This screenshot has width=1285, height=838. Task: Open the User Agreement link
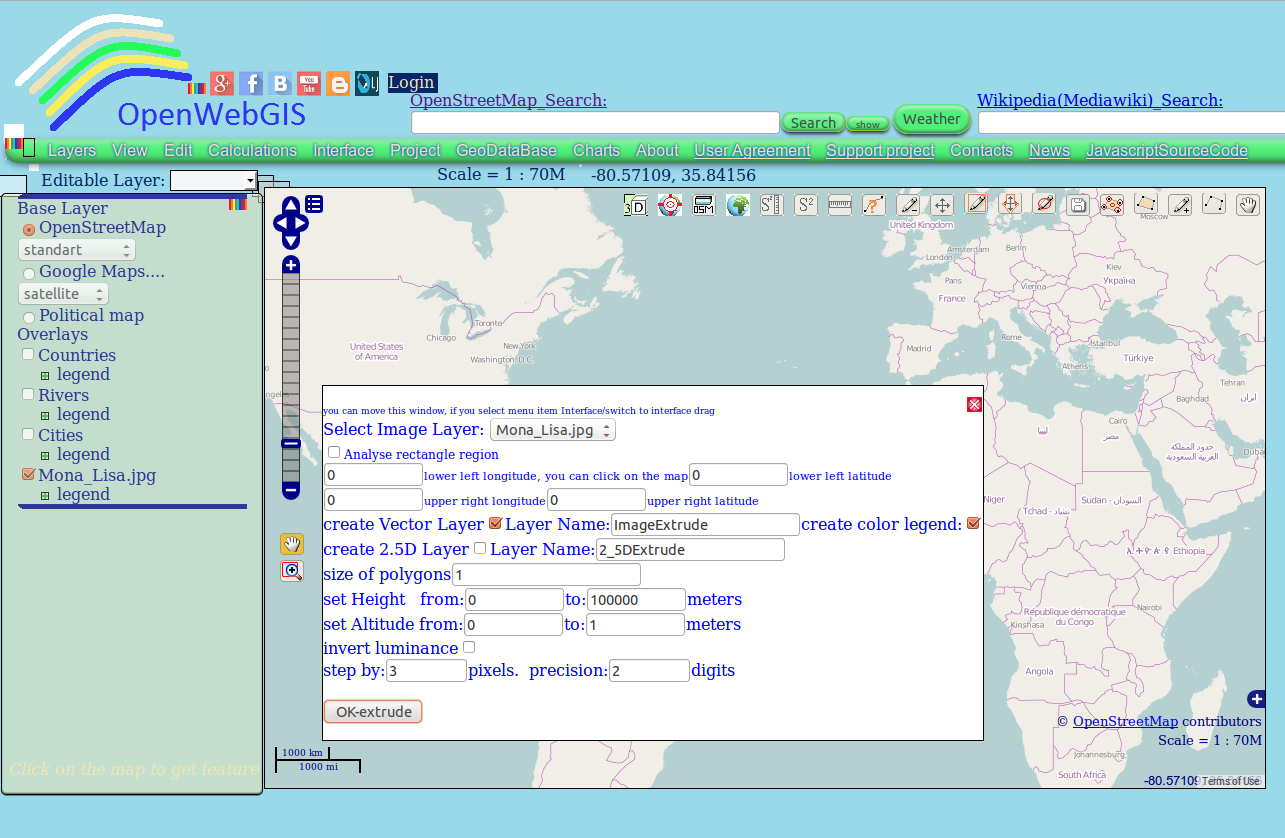pyautogui.click(x=752, y=150)
